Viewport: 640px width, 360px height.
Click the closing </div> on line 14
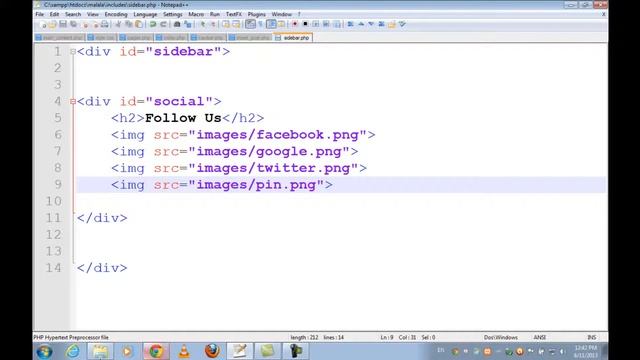(x=102, y=268)
